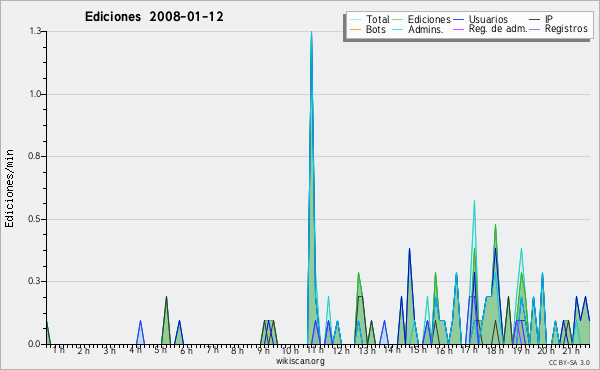
Task: Click the '3 h' x-axis label
Action: click(109, 350)
